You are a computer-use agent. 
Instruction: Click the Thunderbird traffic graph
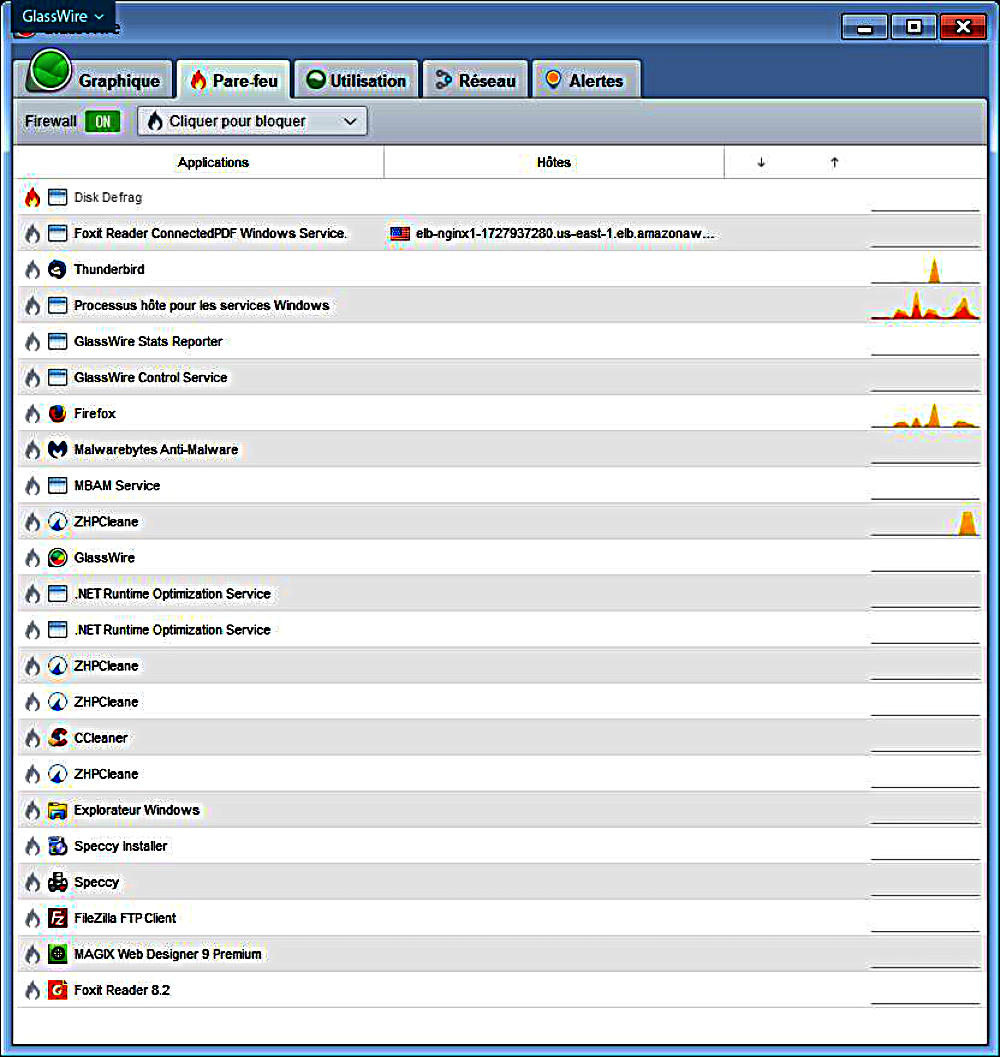(x=925, y=270)
